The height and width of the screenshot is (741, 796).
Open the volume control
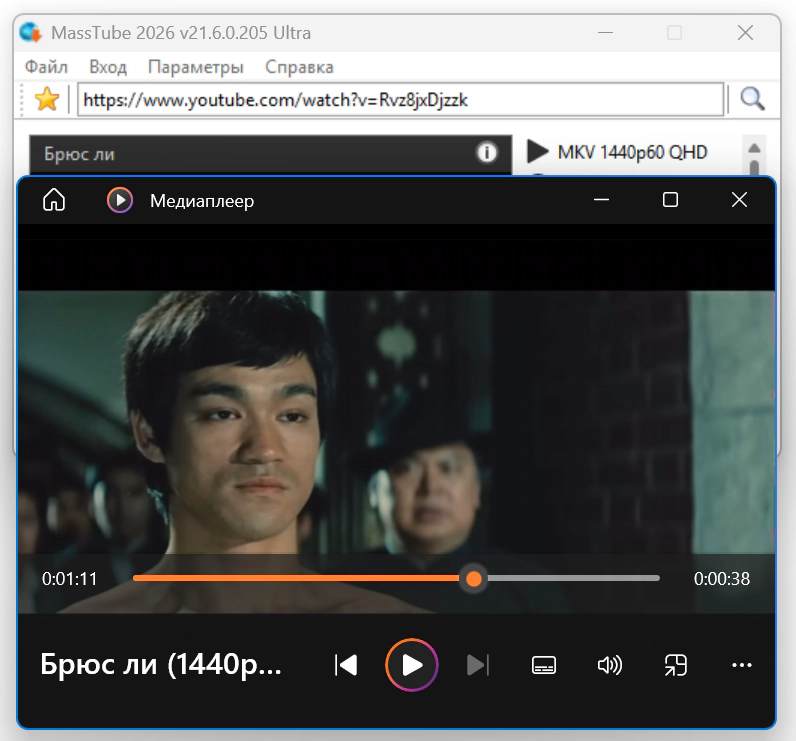[609, 665]
